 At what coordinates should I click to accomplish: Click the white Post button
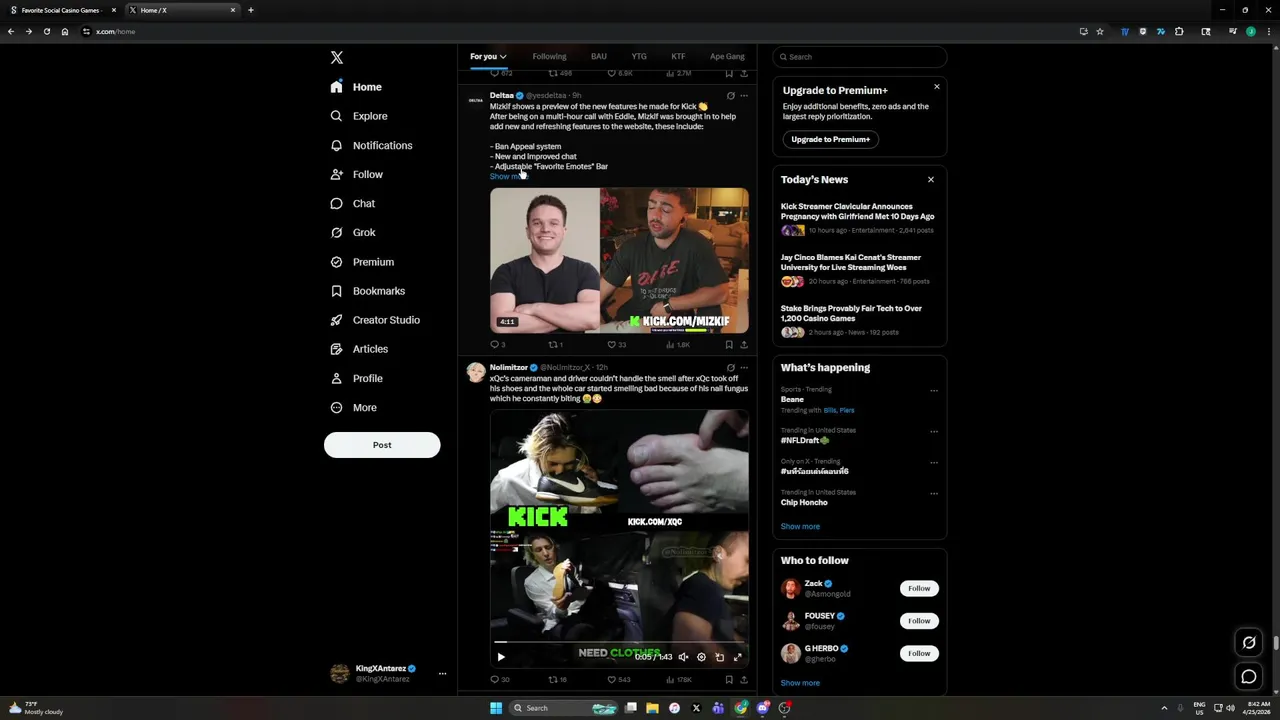(x=382, y=445)
